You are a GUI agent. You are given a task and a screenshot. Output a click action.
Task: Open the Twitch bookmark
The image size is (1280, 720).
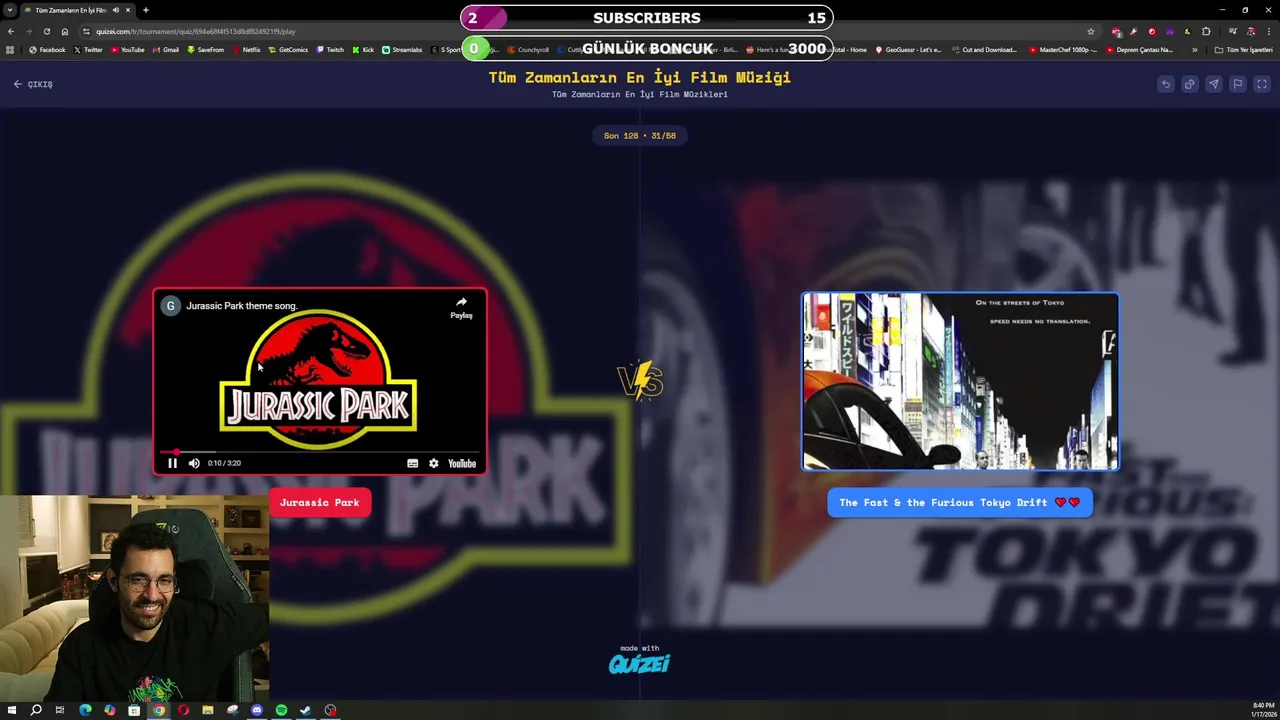(330, 50)
